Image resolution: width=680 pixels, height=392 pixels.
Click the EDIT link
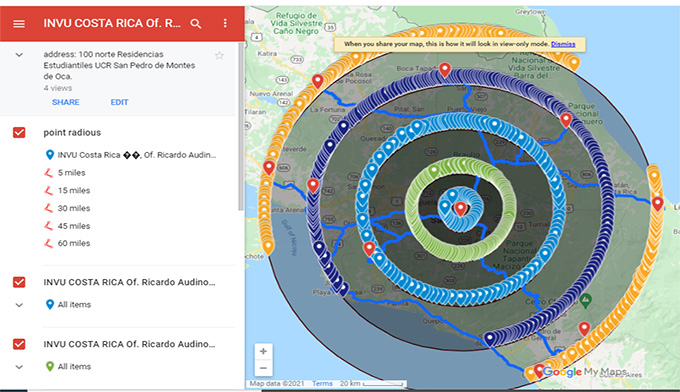[x=119, y=102]
